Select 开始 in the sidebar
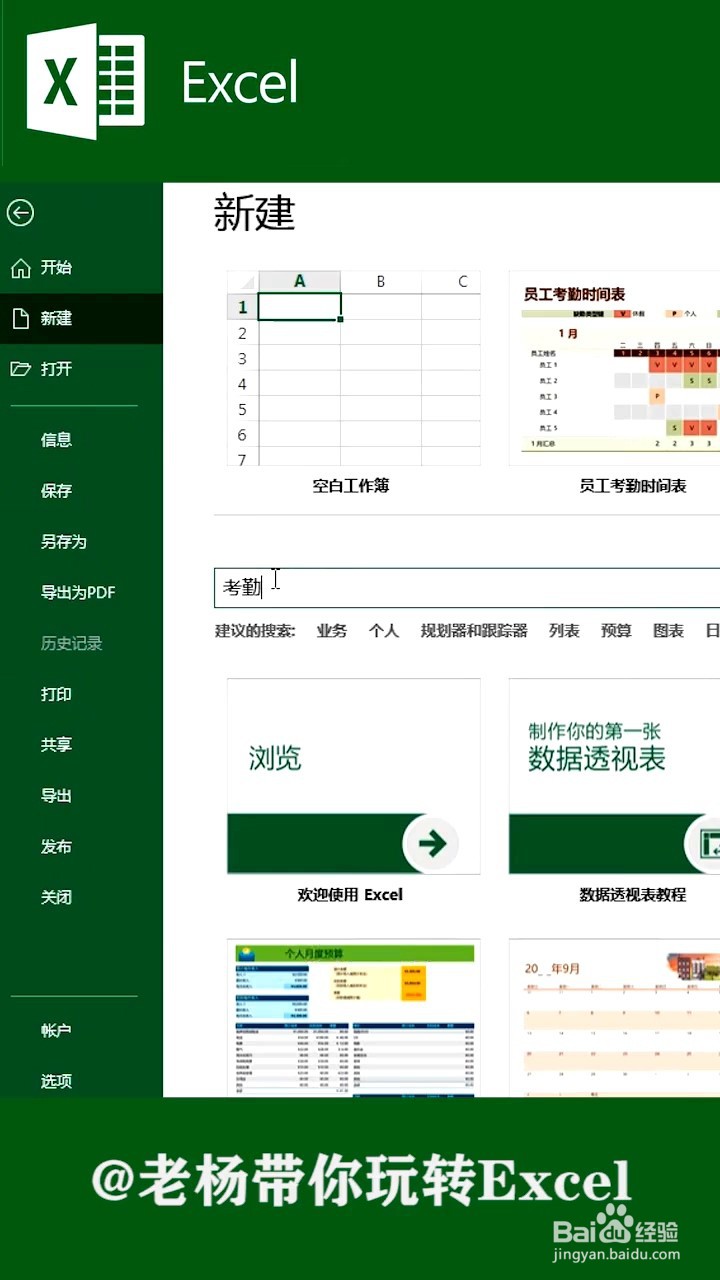This screenshot has width=720, height=1280. click(56, 267)
